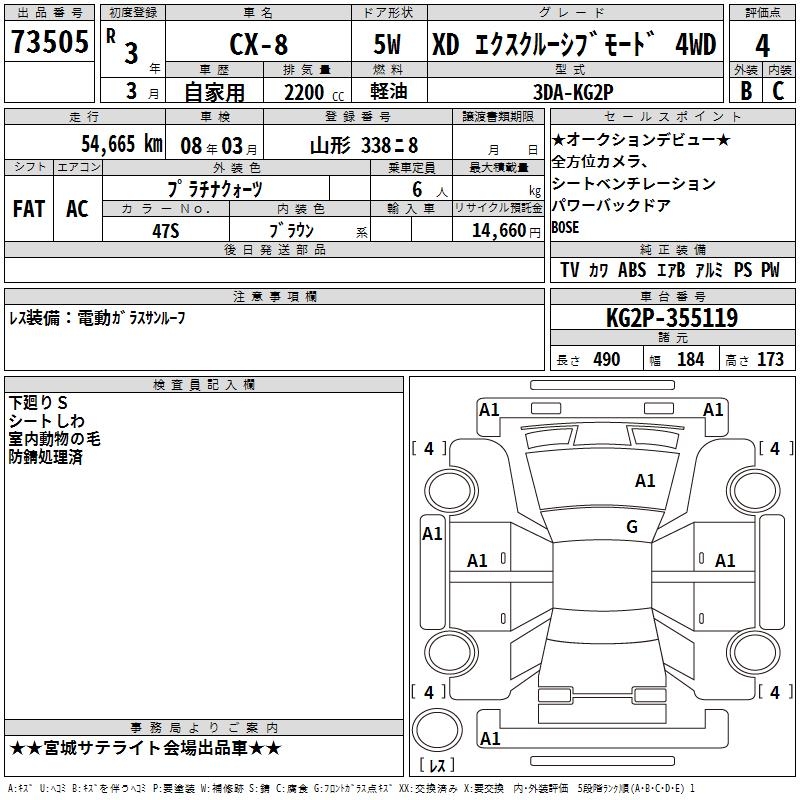The height and width of the screenshot is (800, 800).
Task: Select the displacement value 2200 cc
Action: (314, 92)
